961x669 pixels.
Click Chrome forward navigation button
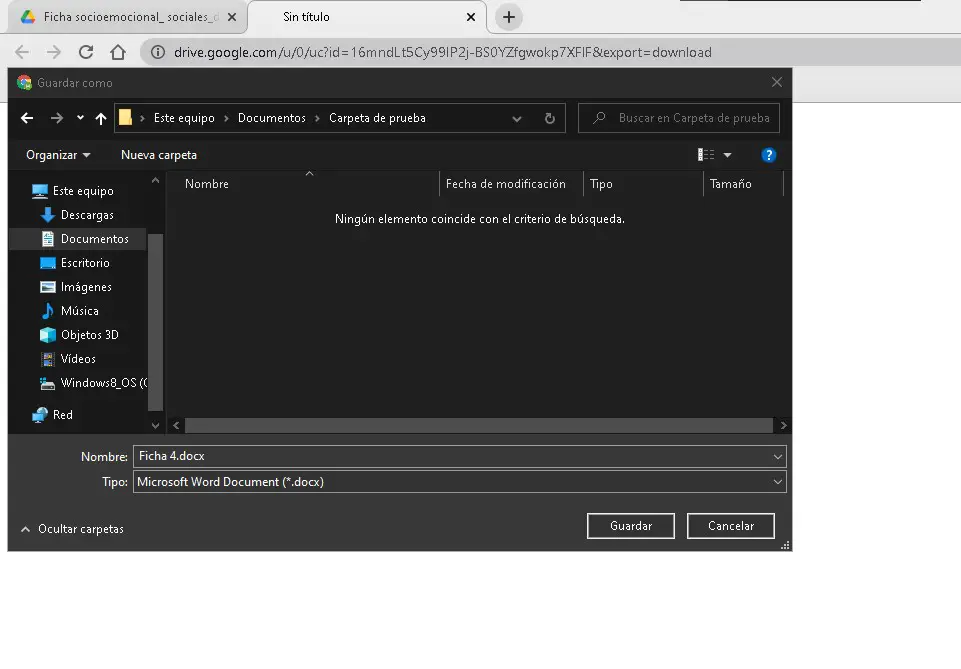pyautogui.click(x=54, y=52)
